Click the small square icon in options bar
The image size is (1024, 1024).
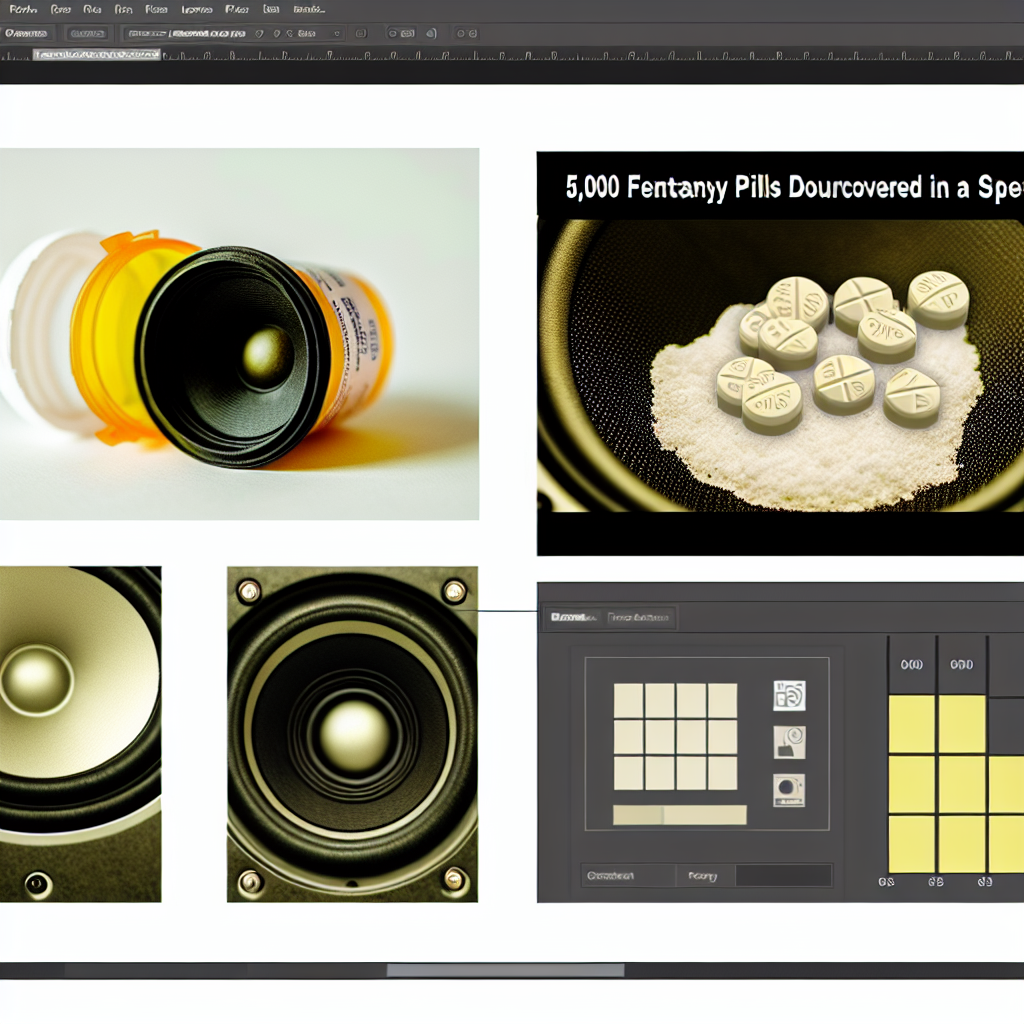pyautogui.click(x=360, y=33)
